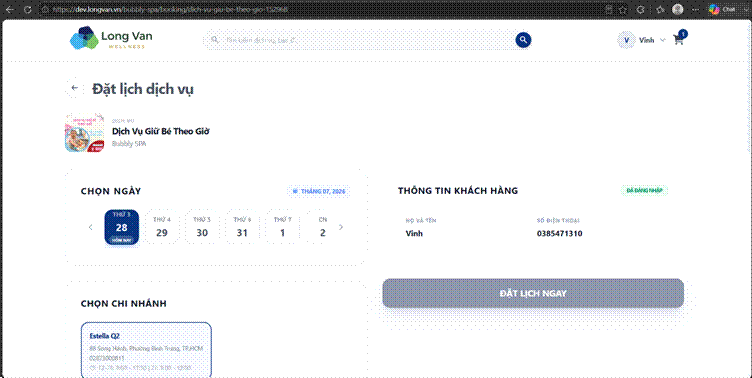Open the Dịch Vụ Giữ Bé thumbnail image
Viewport: 752px width, 378px height.
click(x=84, y=132)
